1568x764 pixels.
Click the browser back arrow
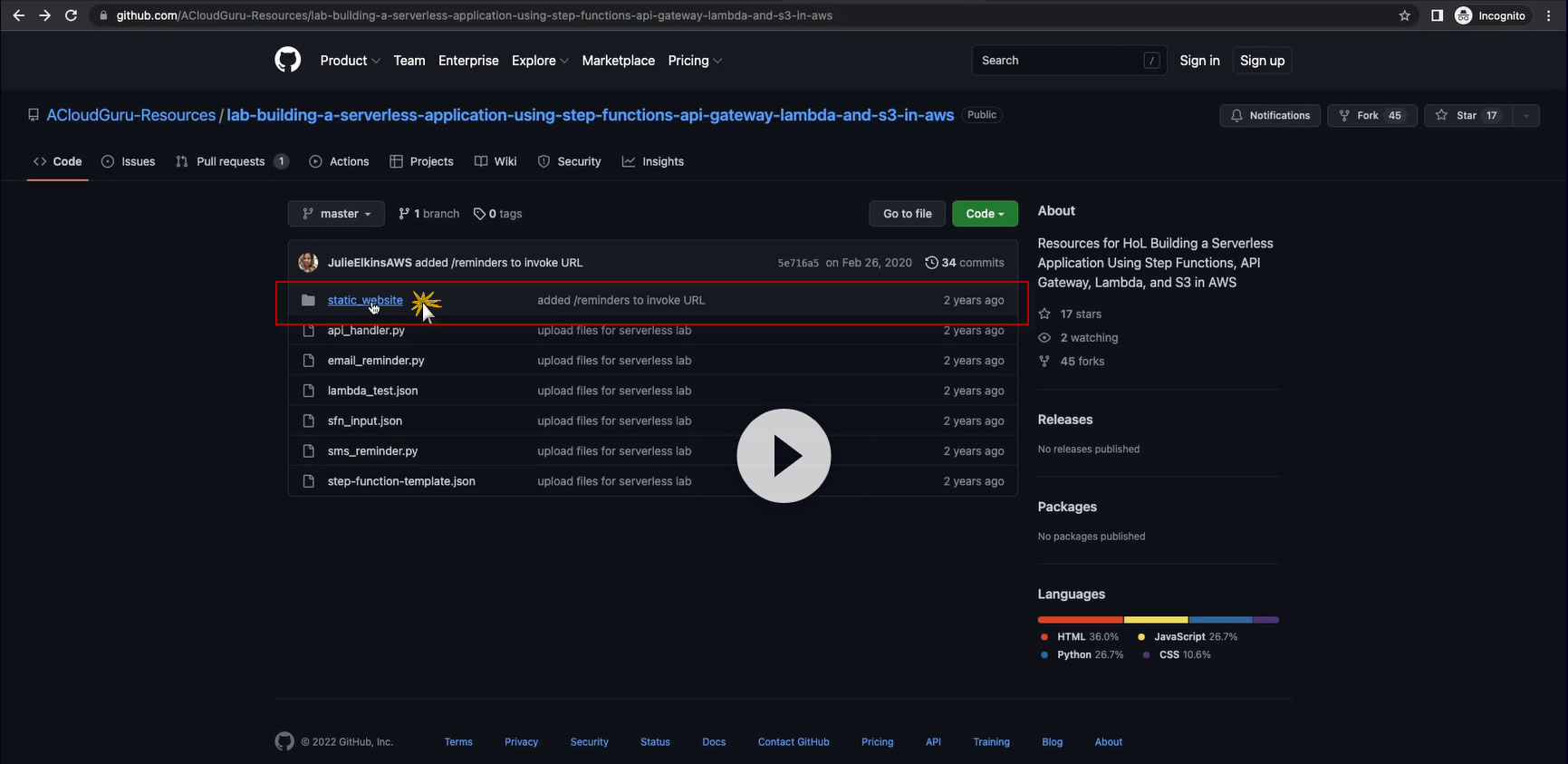click(18, 15)
